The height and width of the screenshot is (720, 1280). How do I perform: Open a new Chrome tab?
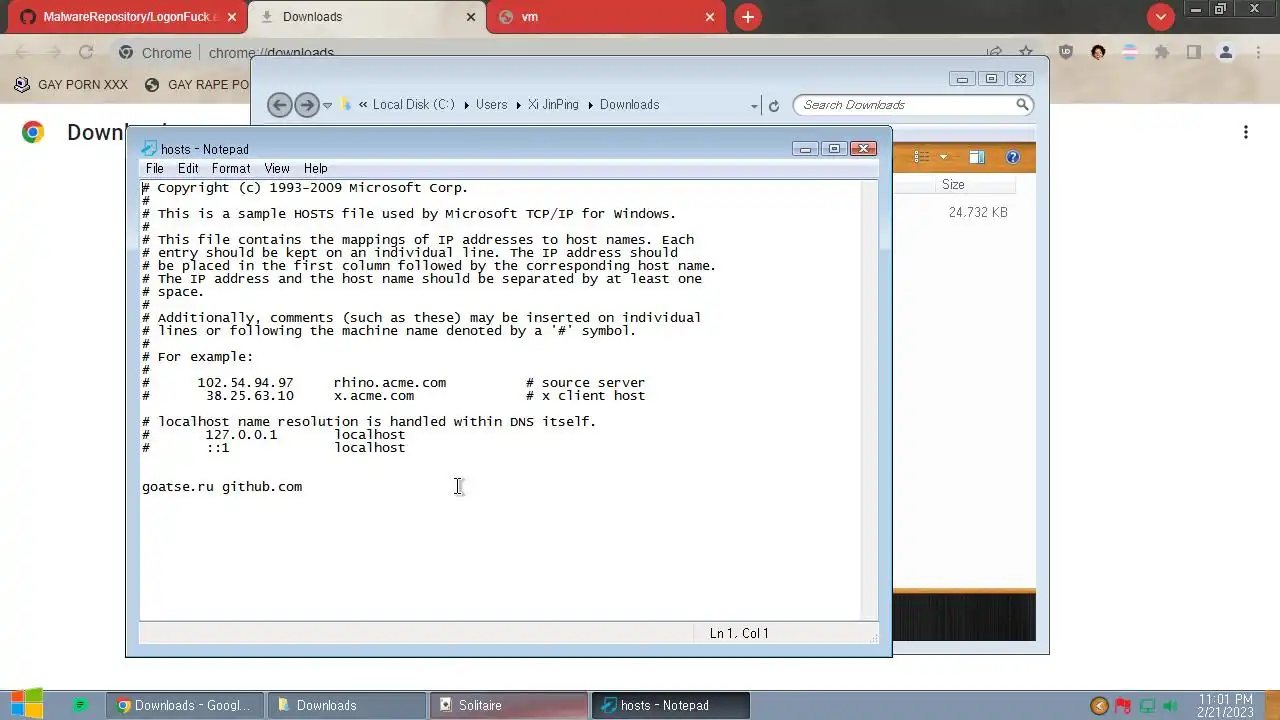[x=747, y=17]
